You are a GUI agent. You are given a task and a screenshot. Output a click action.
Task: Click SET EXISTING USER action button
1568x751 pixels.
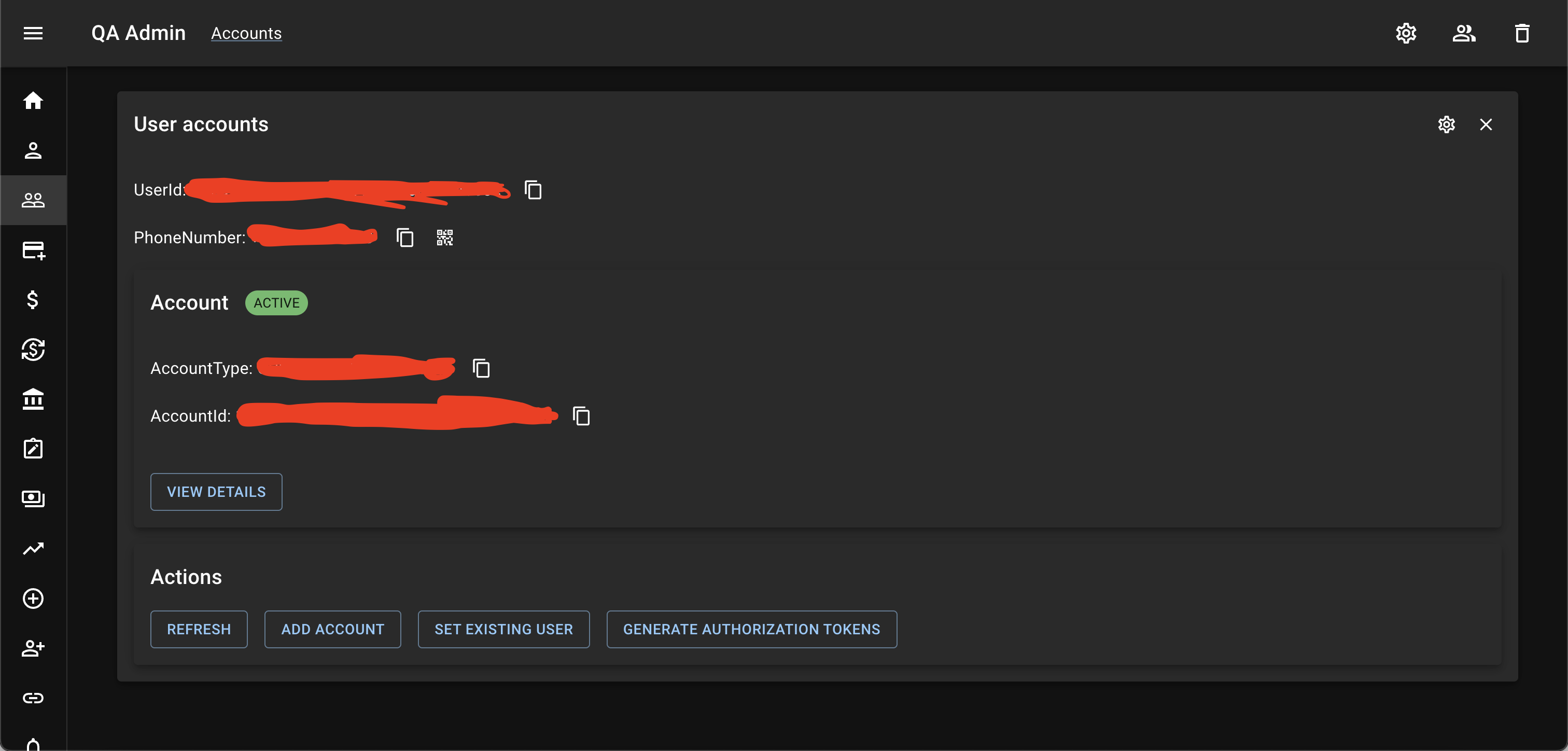tap(504, 629)
